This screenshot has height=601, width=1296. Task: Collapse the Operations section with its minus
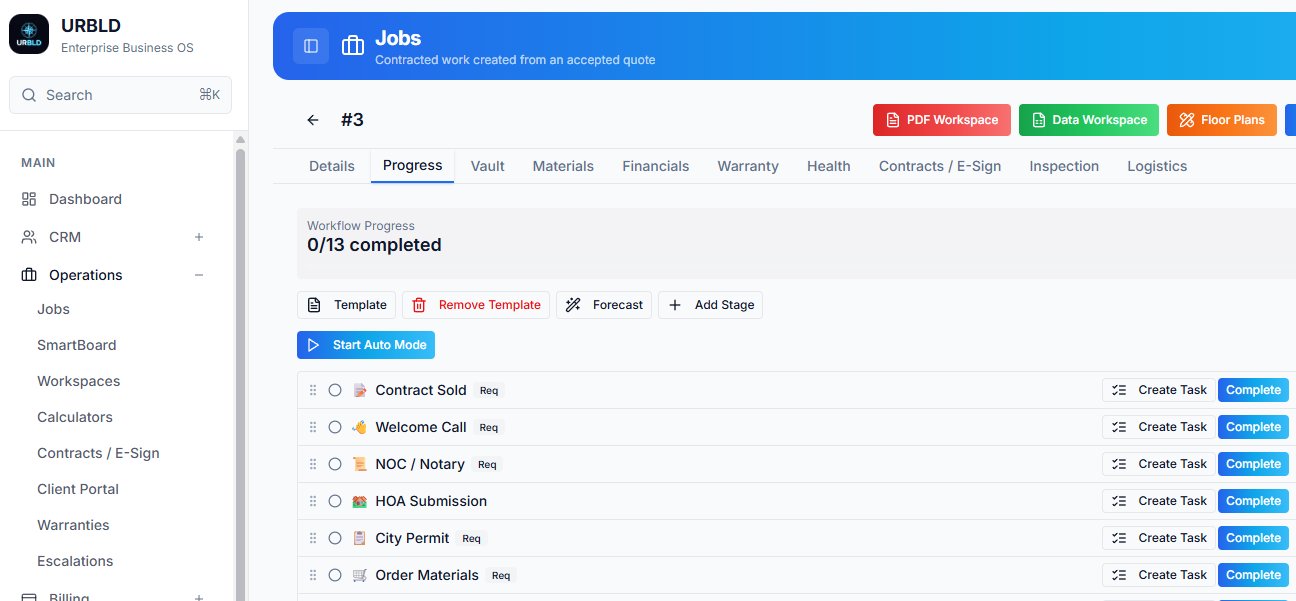(199, 275)
